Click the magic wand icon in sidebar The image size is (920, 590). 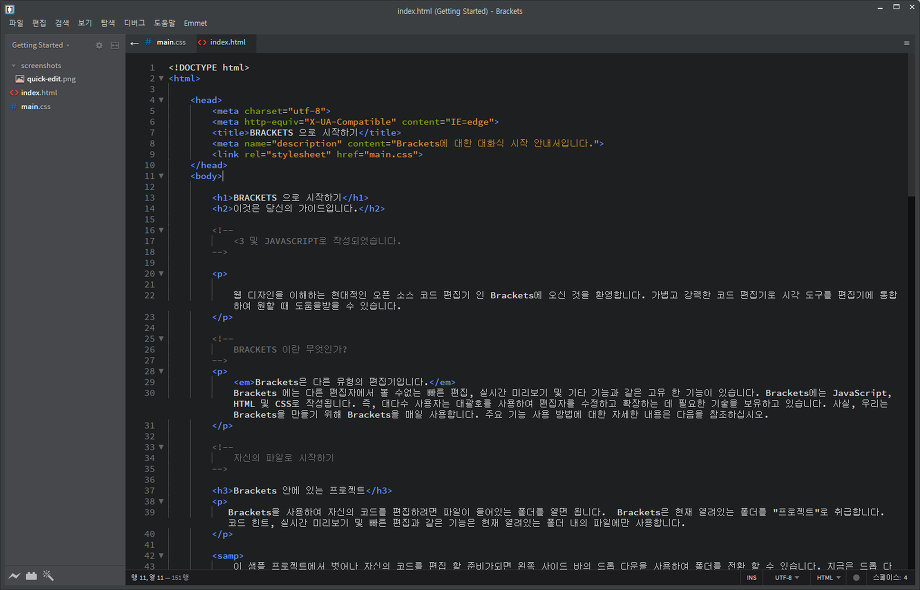(x=48, y=576)
